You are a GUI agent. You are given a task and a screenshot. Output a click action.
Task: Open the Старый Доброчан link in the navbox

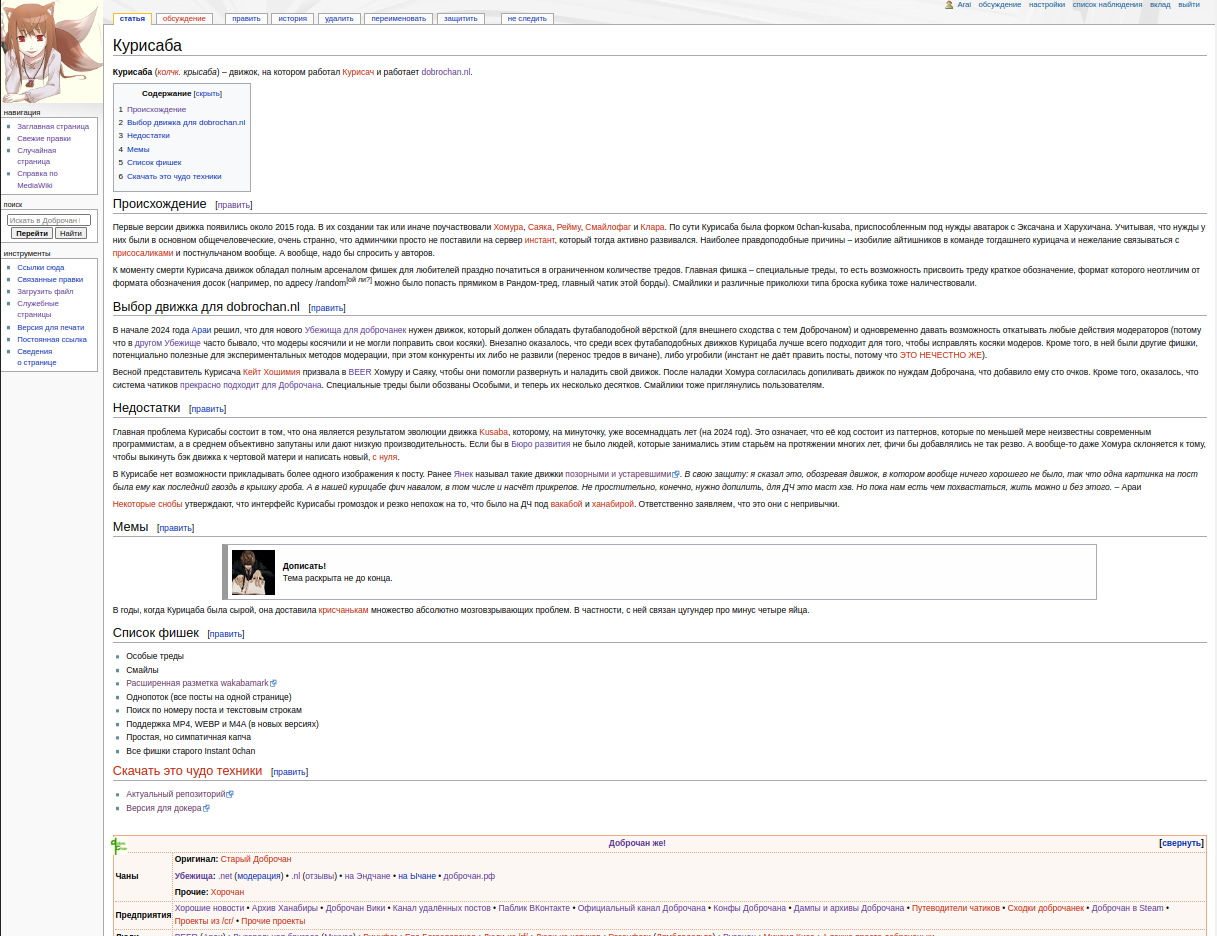tap(256, 859)
